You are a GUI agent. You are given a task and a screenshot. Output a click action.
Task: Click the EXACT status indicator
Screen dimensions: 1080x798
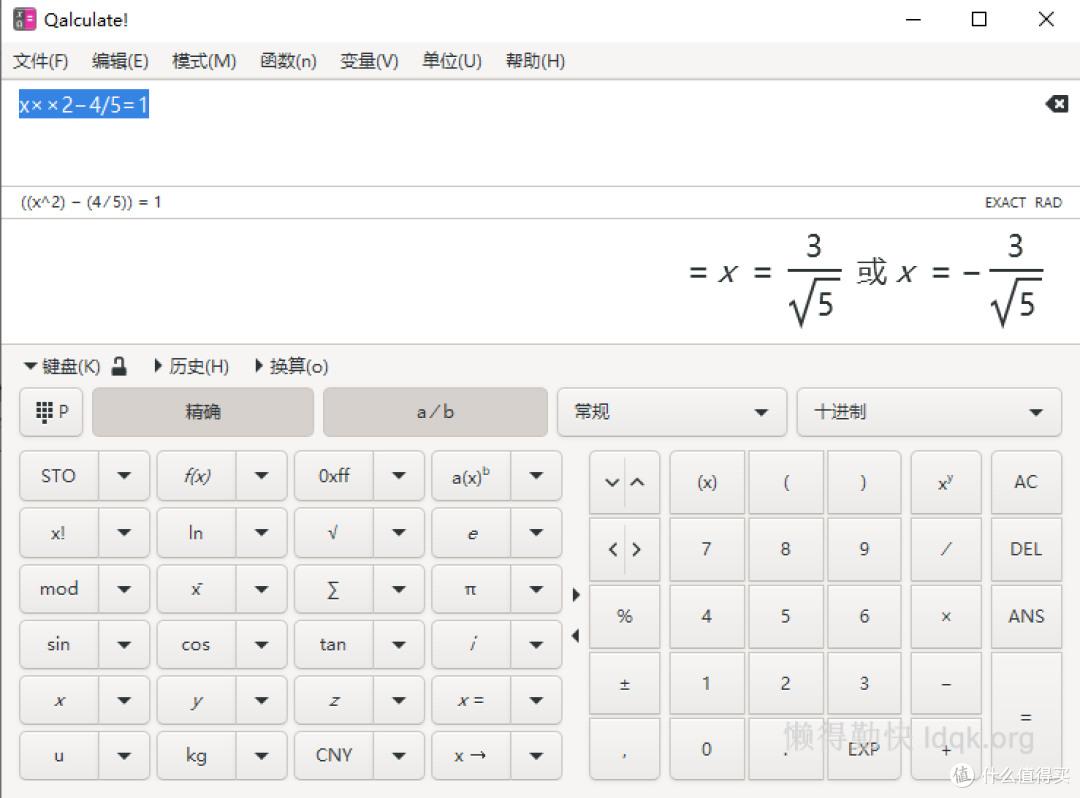pos(1005,202)
